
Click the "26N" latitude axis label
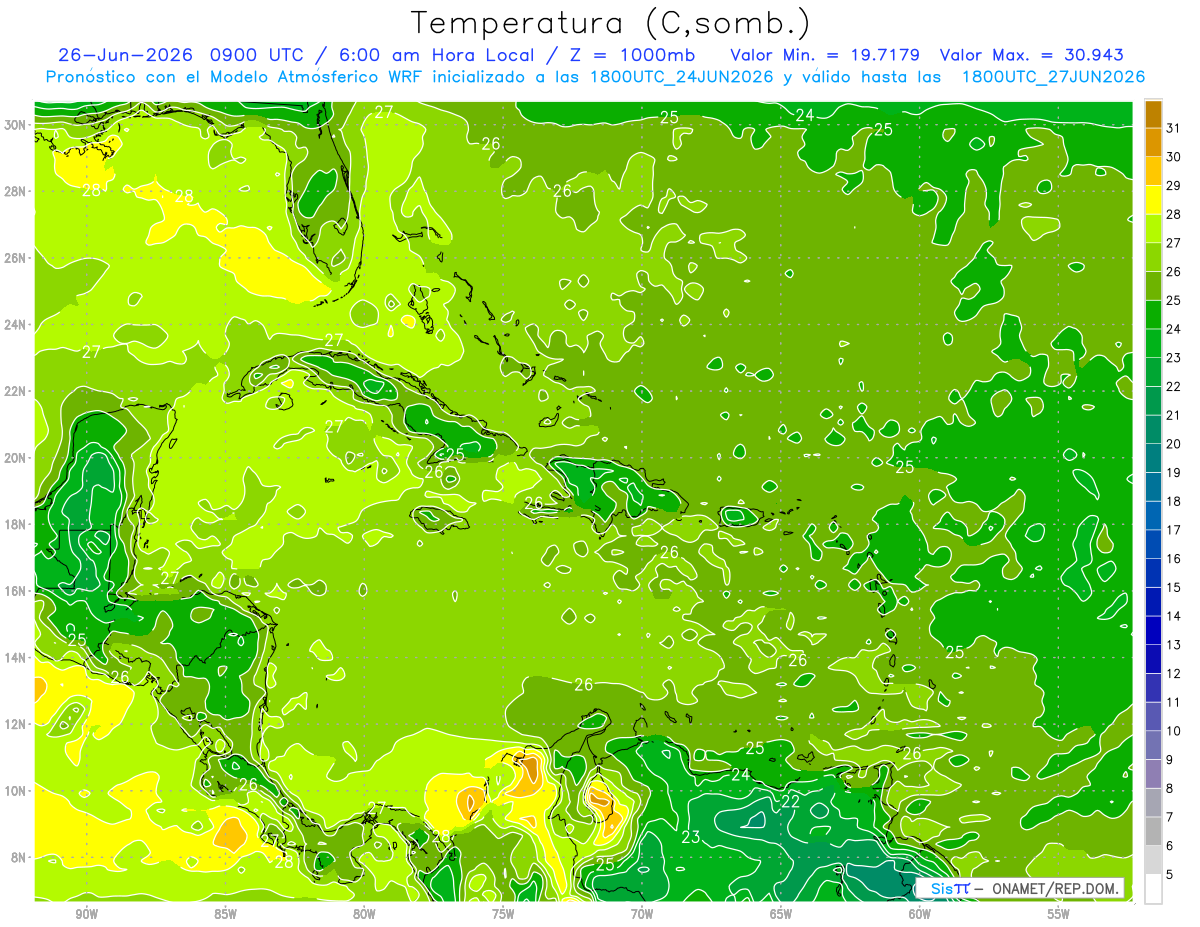pos(16,258)
